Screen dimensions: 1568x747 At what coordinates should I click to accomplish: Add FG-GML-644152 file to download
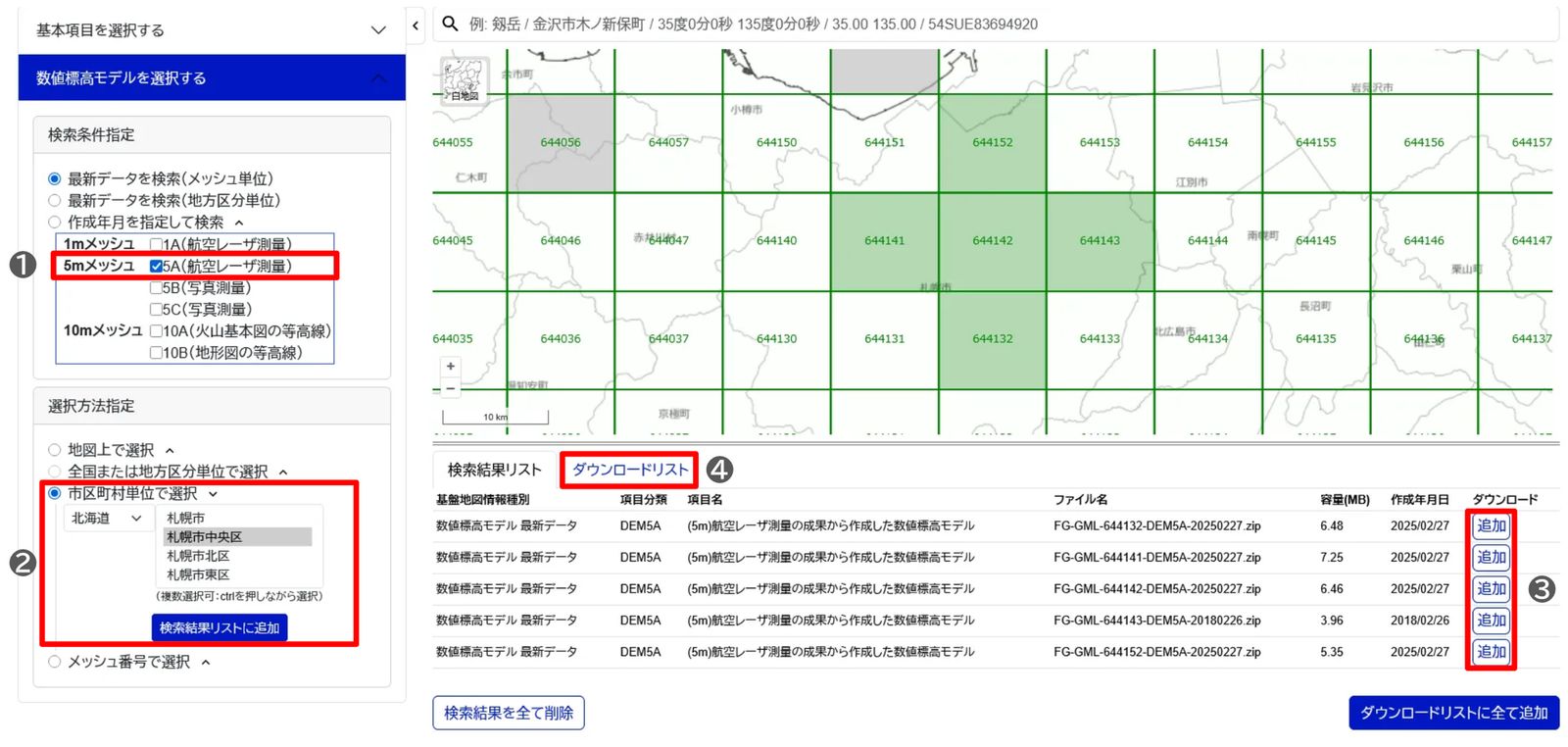click(x=1491, y=652)
